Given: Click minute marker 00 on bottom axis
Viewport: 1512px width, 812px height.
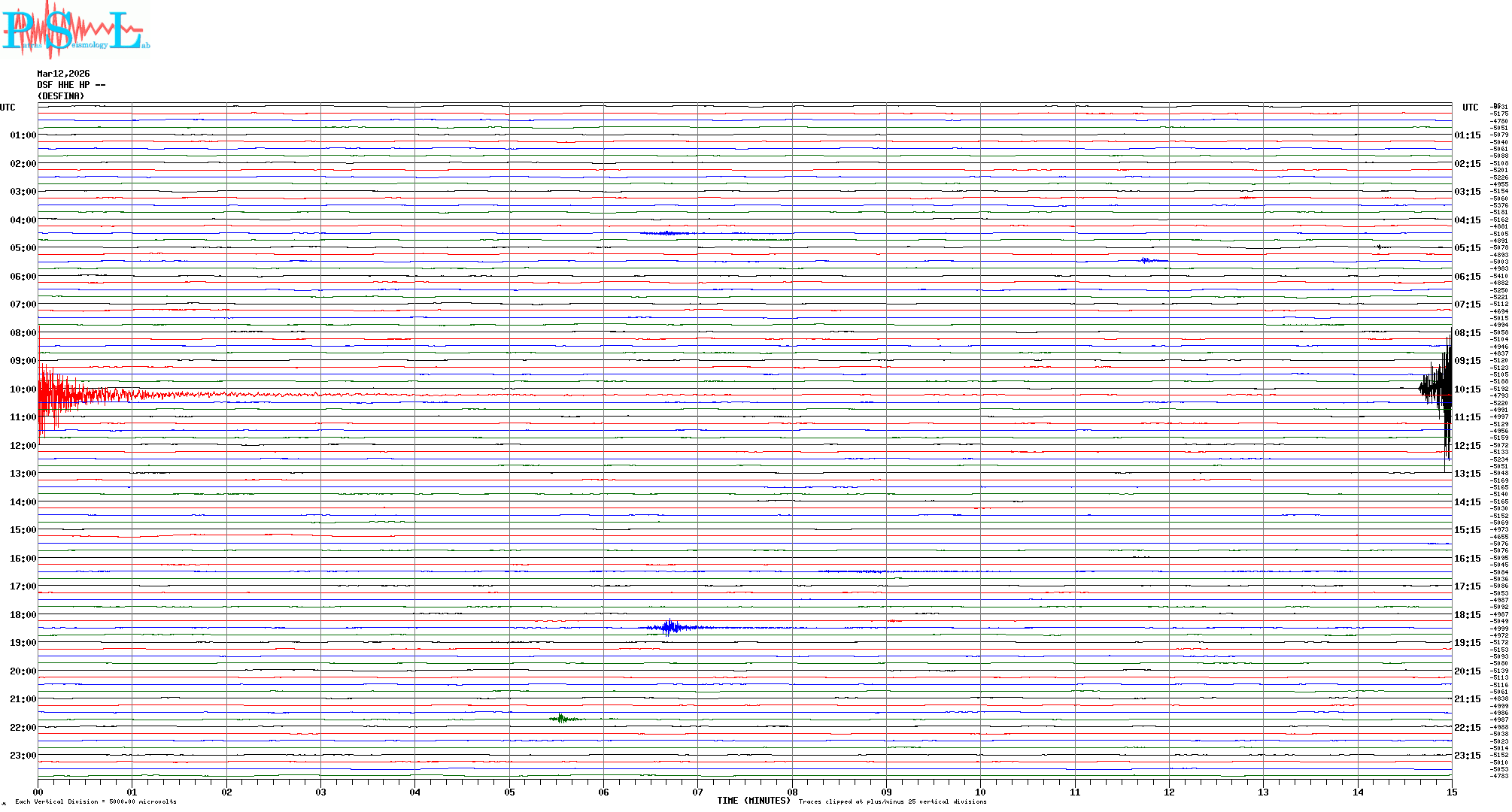Looking at the screenshot, I should (x=38, y=792).
